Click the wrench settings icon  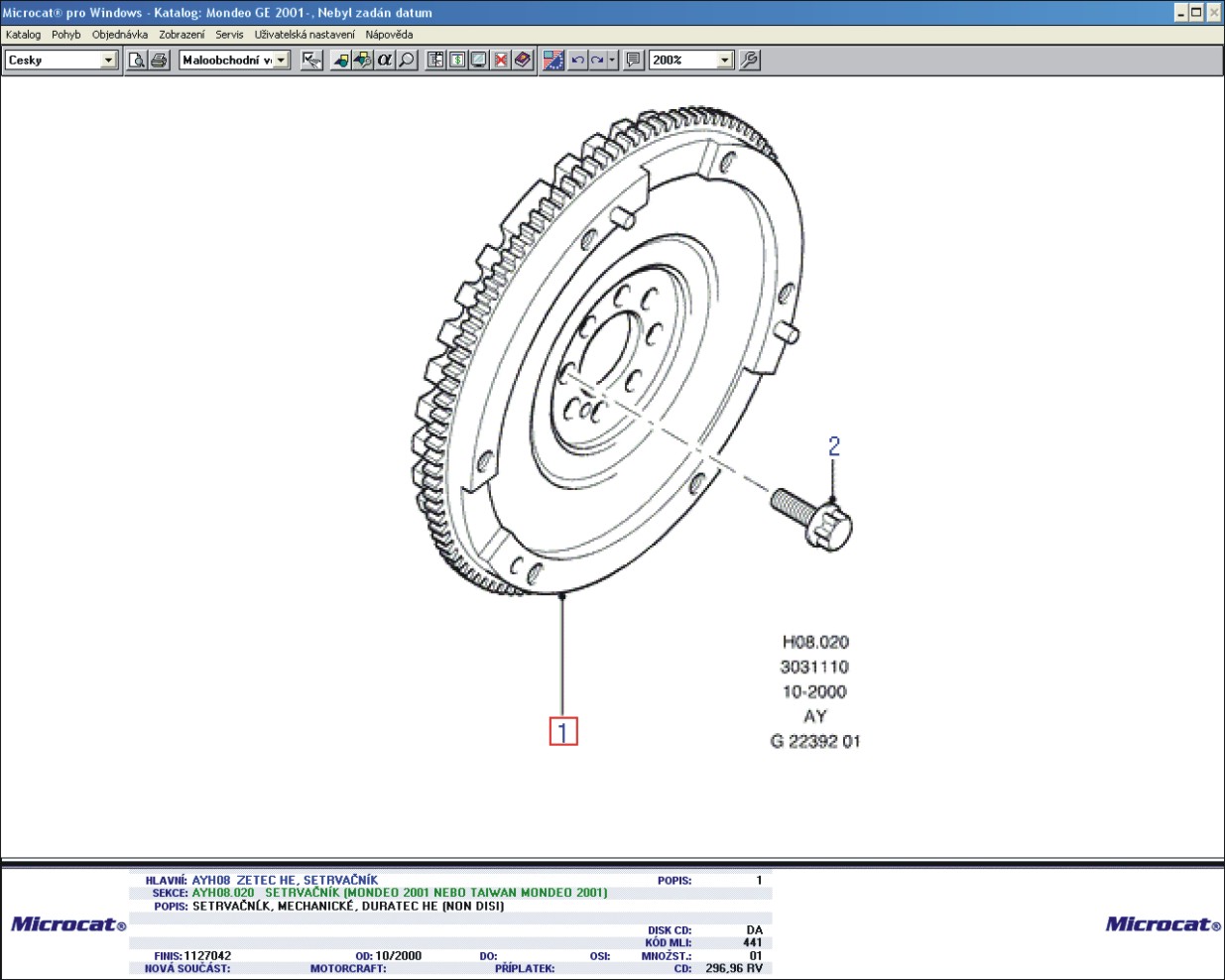pos(750,61)
